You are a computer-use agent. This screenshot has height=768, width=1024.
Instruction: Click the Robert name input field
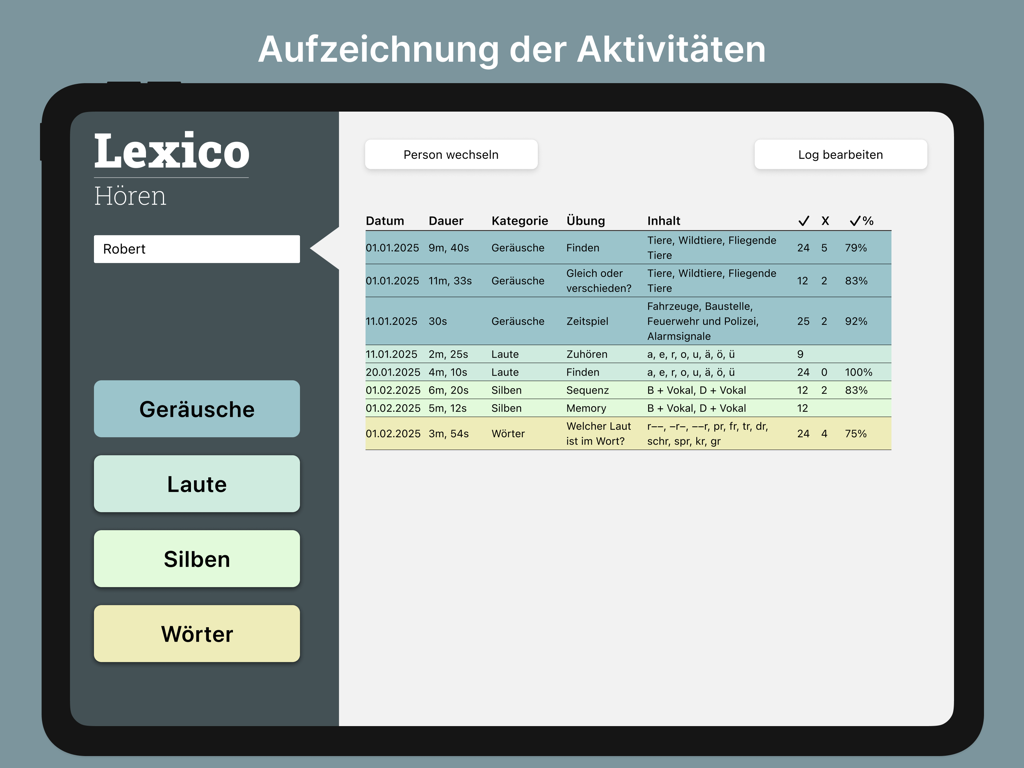[196, 248]
